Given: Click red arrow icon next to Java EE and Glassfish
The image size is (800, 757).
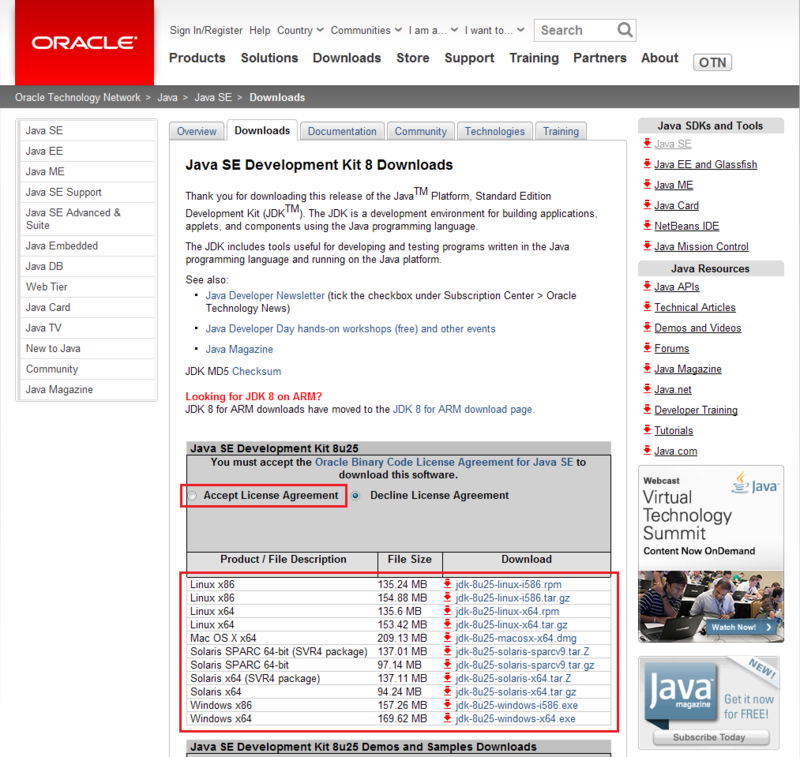Looking at the screenshot, I should pyautogui.click(x=647, y=164).
